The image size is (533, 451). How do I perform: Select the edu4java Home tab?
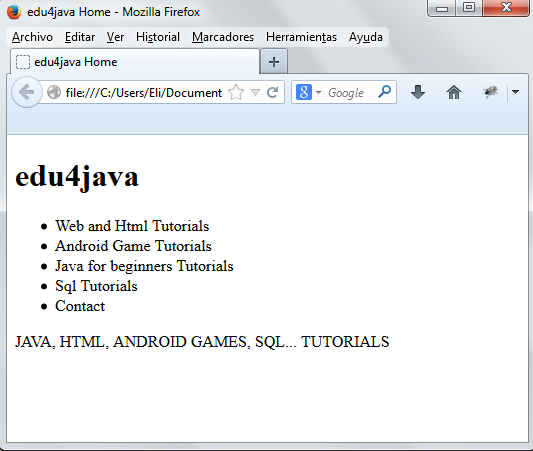[x=135, y=62]
